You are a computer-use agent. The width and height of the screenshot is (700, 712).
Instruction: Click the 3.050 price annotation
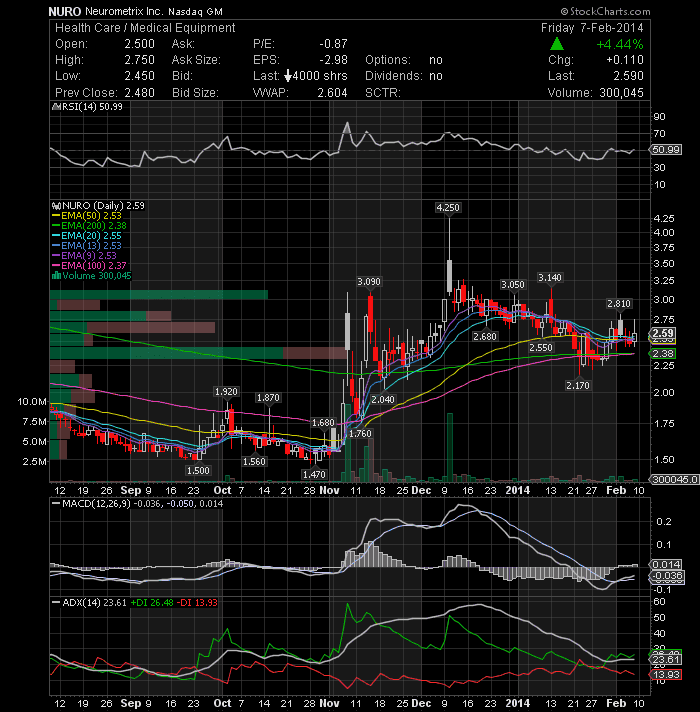513,285
